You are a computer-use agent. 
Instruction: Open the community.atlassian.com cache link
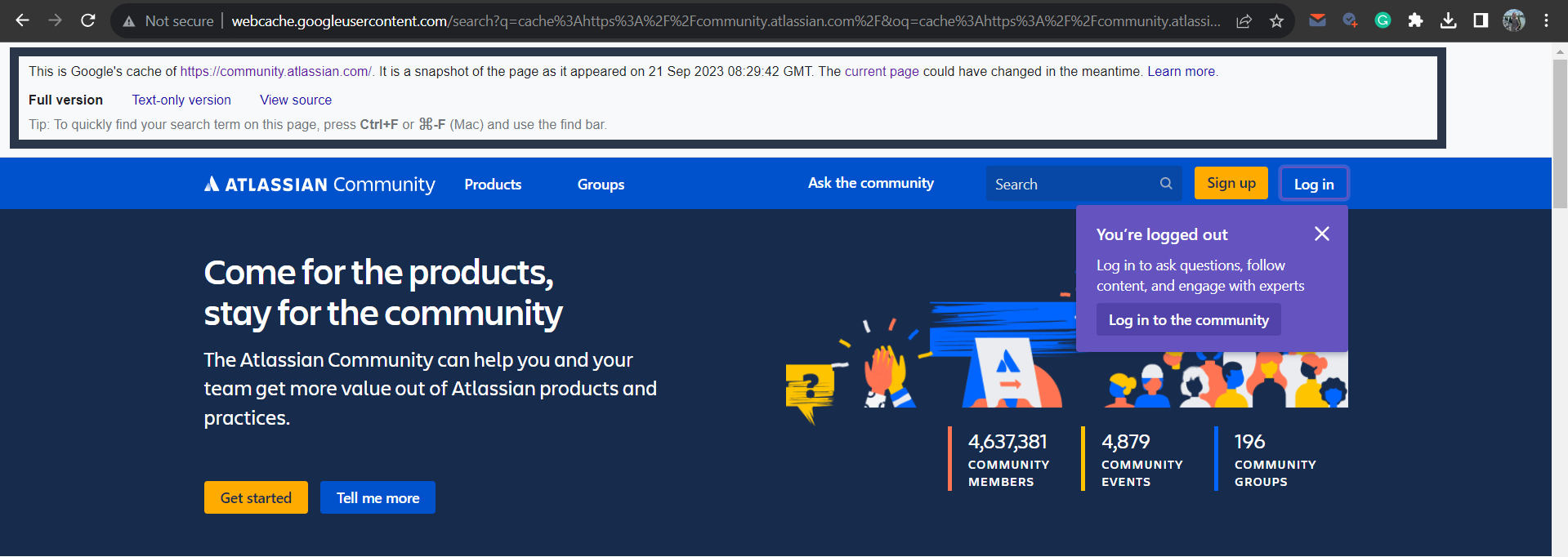point(276,71)
